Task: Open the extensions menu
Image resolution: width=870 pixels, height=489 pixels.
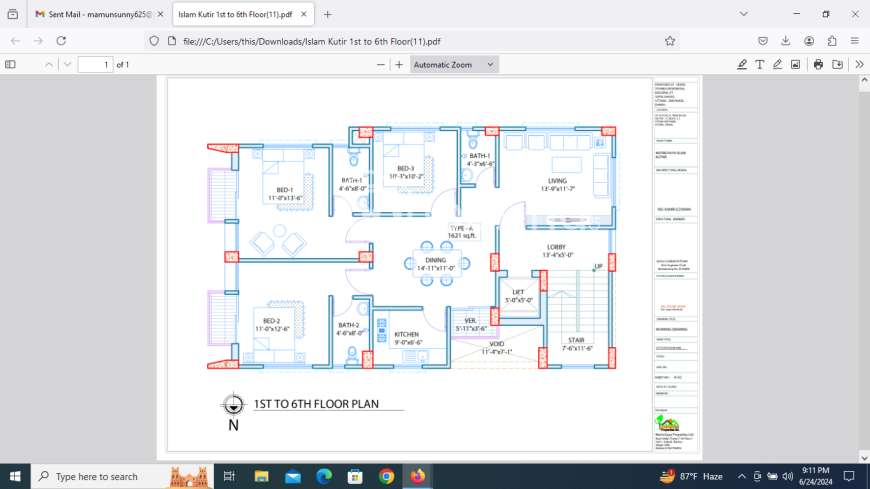Action: point(832,41)
